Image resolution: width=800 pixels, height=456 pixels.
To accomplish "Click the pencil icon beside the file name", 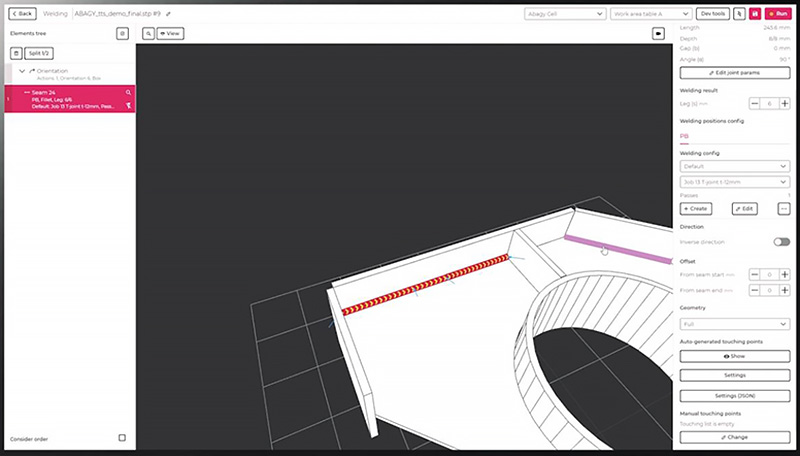I will pos(168,14).
